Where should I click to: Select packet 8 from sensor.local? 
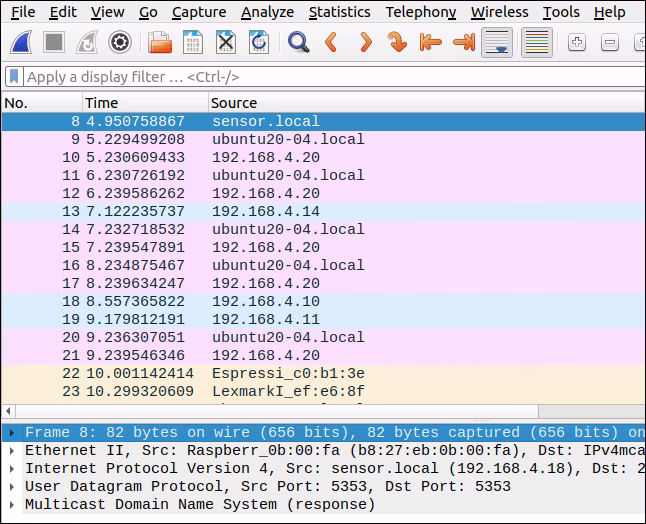(323, 121)
